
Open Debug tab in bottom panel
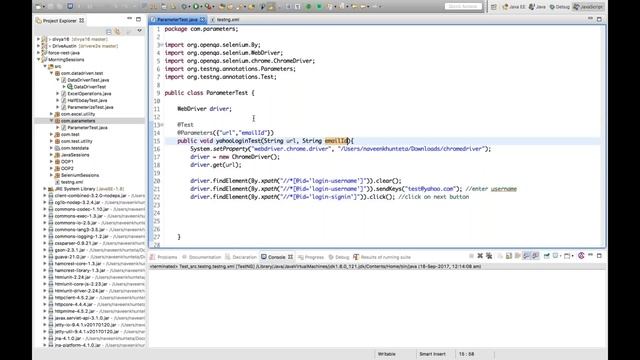339,257
